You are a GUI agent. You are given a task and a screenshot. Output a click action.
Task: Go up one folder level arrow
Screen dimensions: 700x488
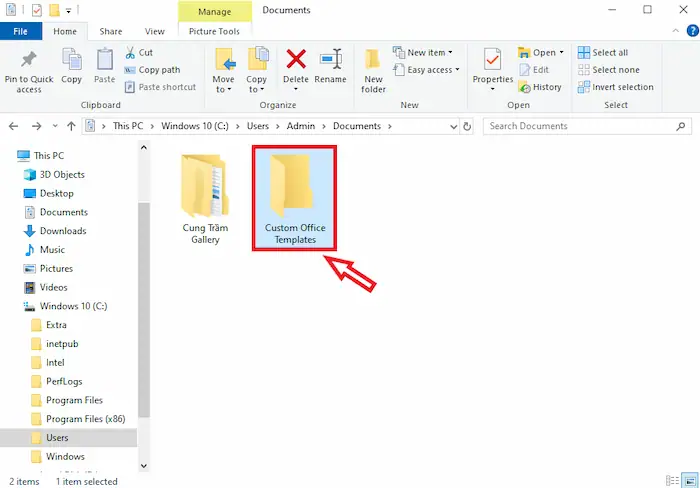[71, 126]
